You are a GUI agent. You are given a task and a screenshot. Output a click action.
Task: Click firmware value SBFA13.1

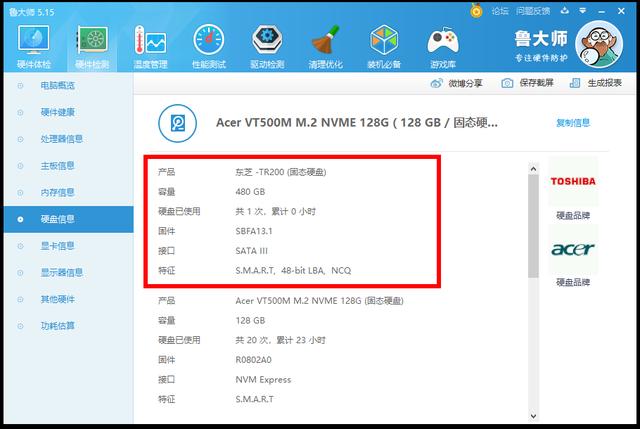click(x=254, y=231)
